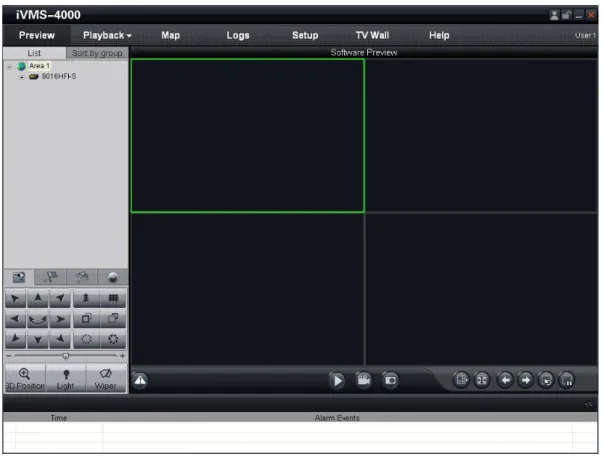The height and width of the screenshot is (457, 603).
Task: Open the window layout division icon
Action: pos(461,380)
